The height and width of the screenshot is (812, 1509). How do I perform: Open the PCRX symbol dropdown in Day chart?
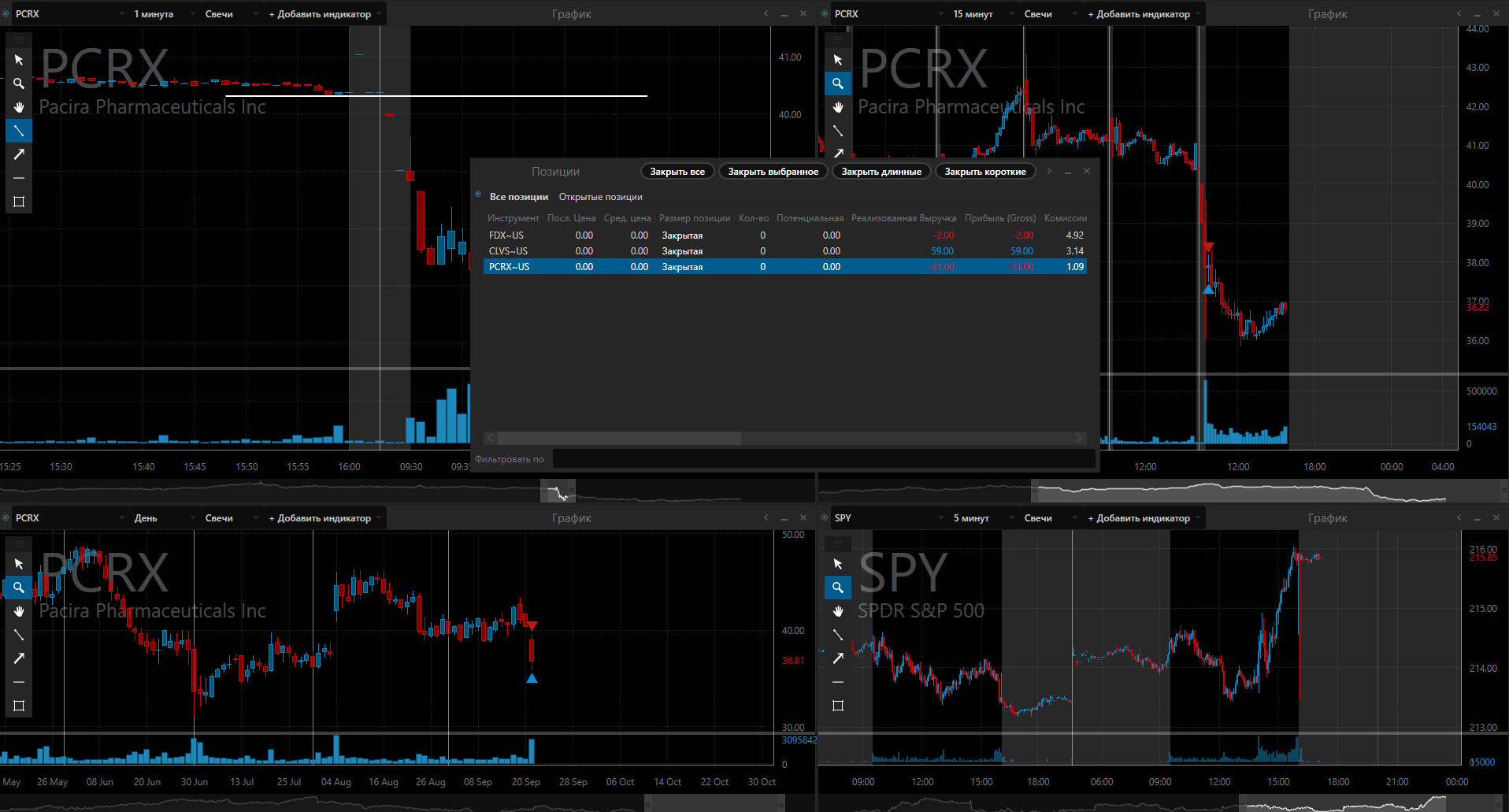coord(69,518)
